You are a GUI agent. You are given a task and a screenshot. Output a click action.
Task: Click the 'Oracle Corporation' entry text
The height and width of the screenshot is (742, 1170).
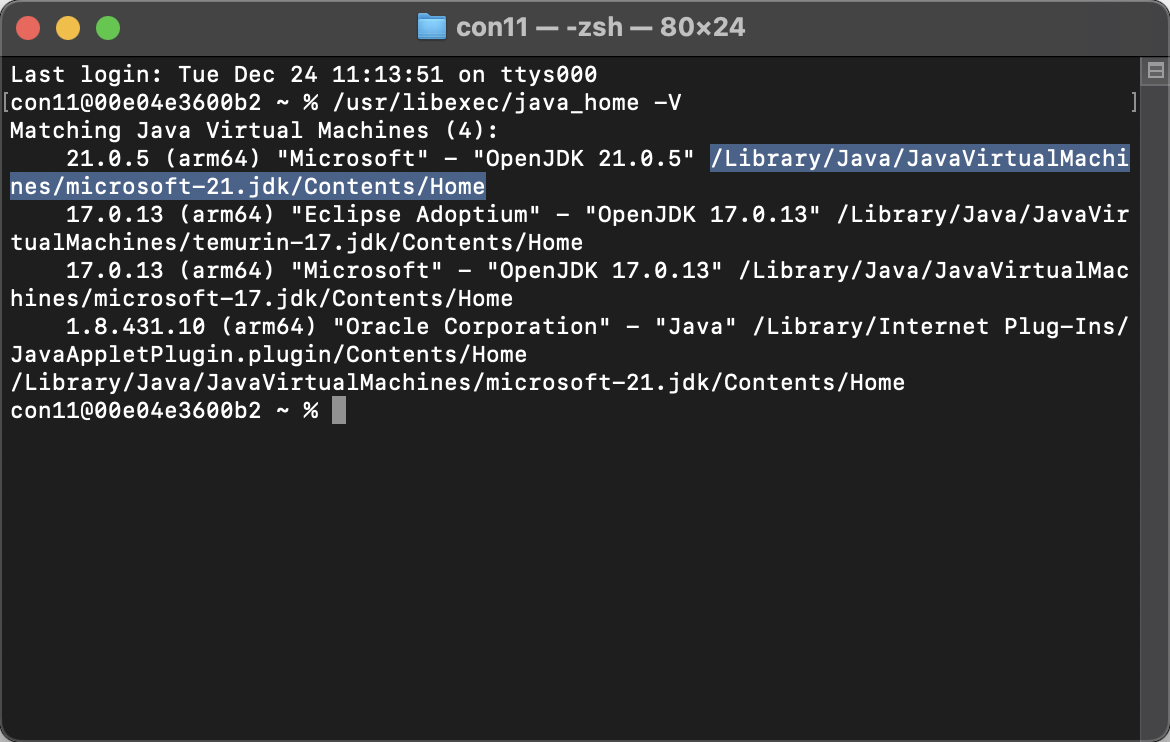(x=471, y=326)
